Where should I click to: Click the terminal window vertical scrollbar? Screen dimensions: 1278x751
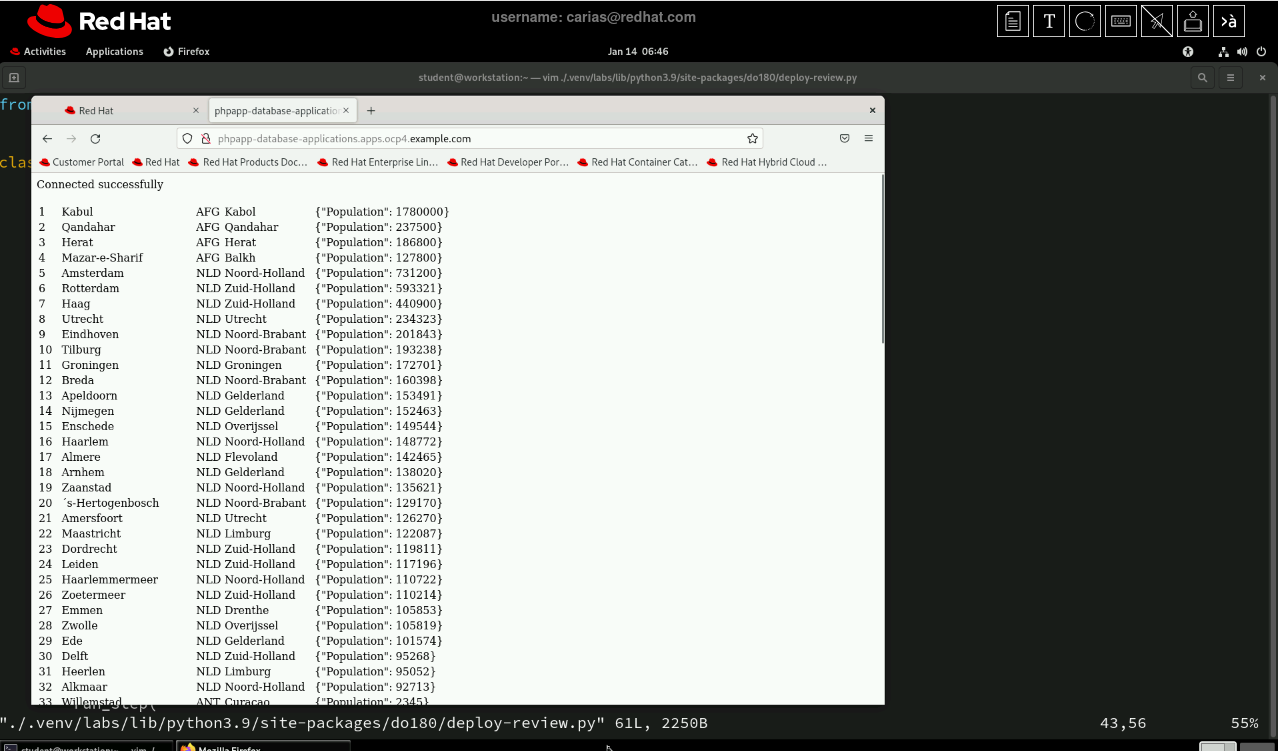(x=1272, y=400)
